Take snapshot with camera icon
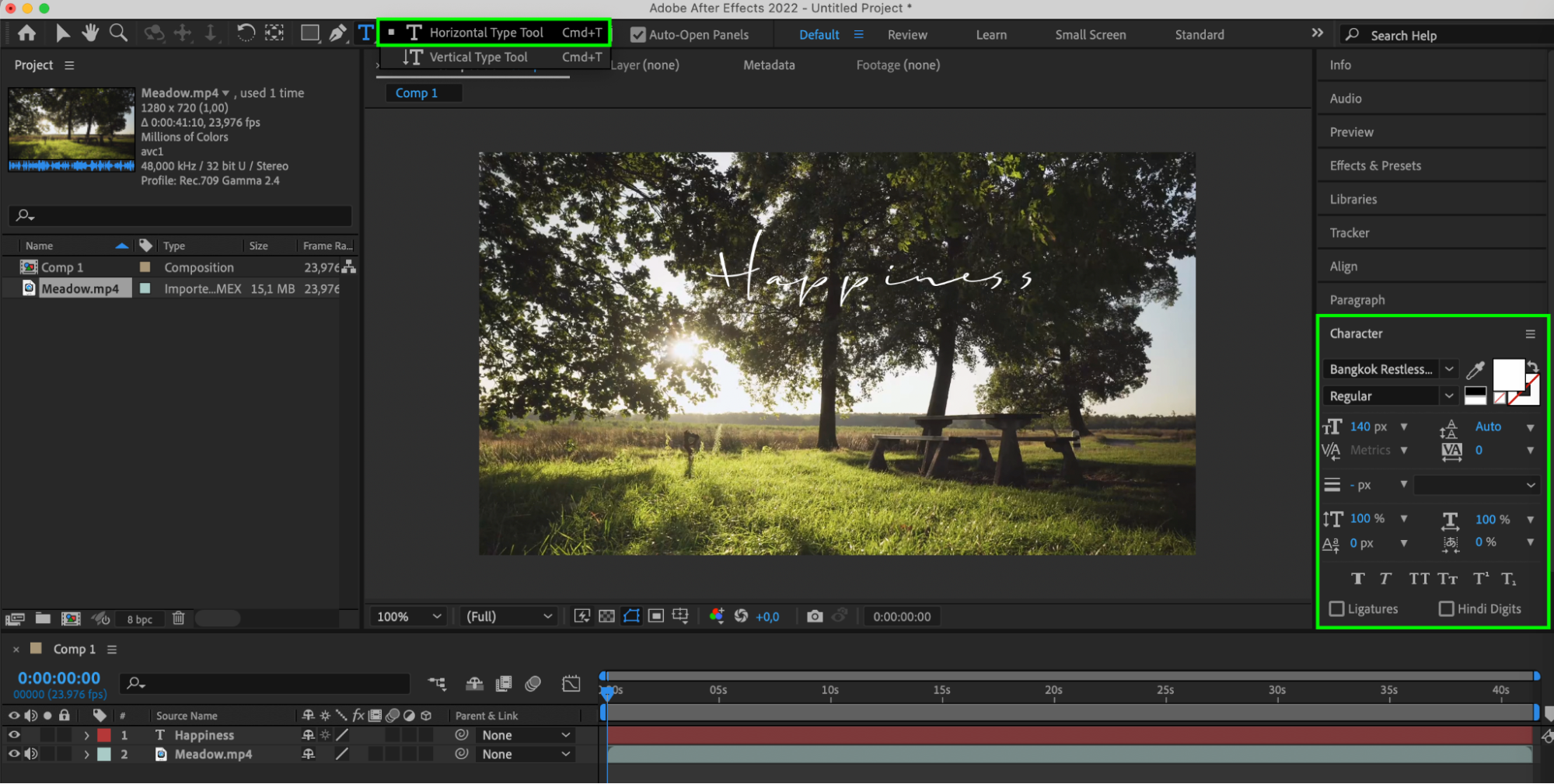The width and height of the screenshot is (1554, 784). [x=814, y=616]
